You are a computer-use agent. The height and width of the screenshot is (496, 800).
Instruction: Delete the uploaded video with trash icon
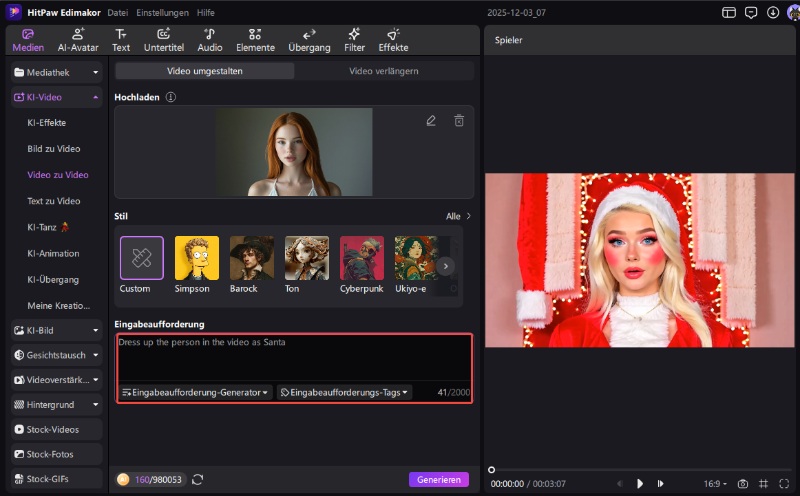(459, 121)
